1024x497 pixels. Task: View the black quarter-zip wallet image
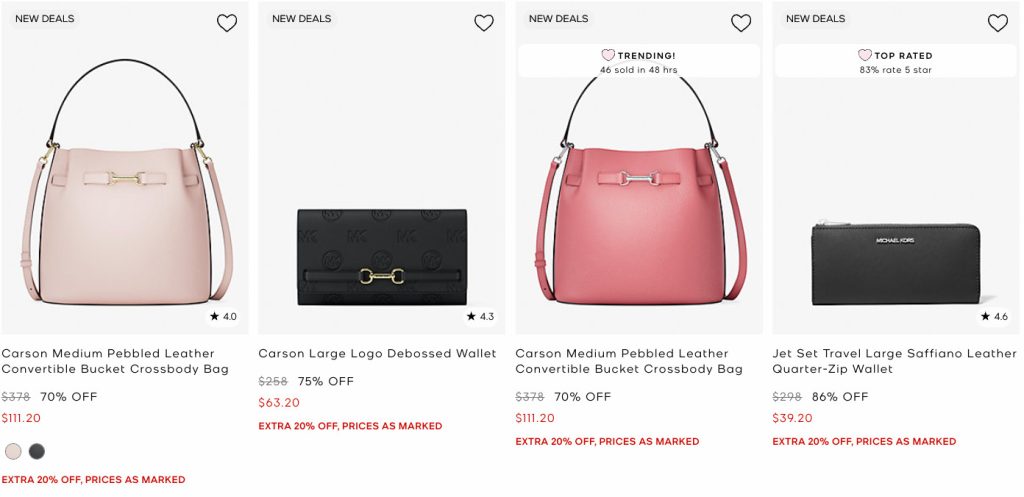pos(896,263)
